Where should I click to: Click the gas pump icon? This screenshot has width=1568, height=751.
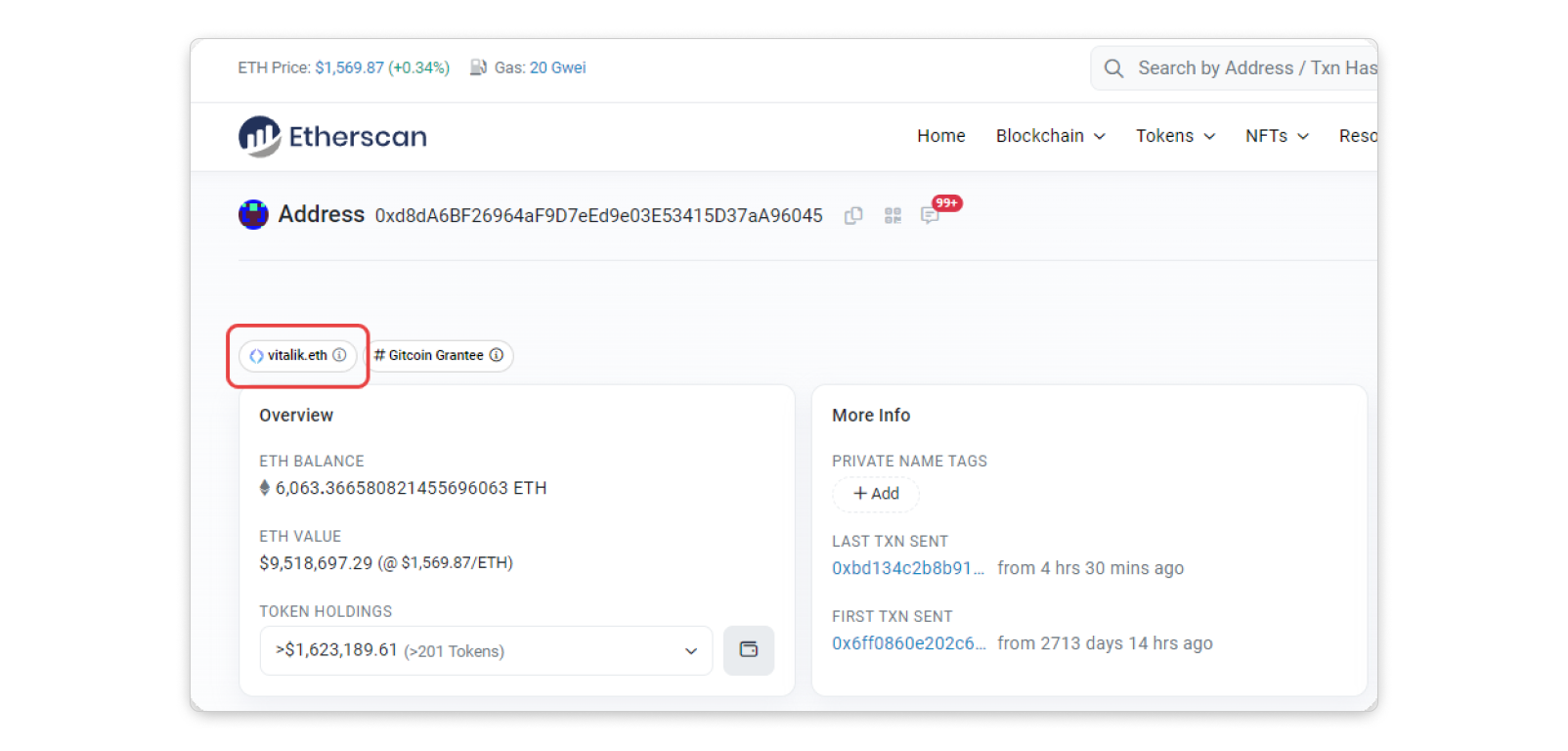point(478,67)
